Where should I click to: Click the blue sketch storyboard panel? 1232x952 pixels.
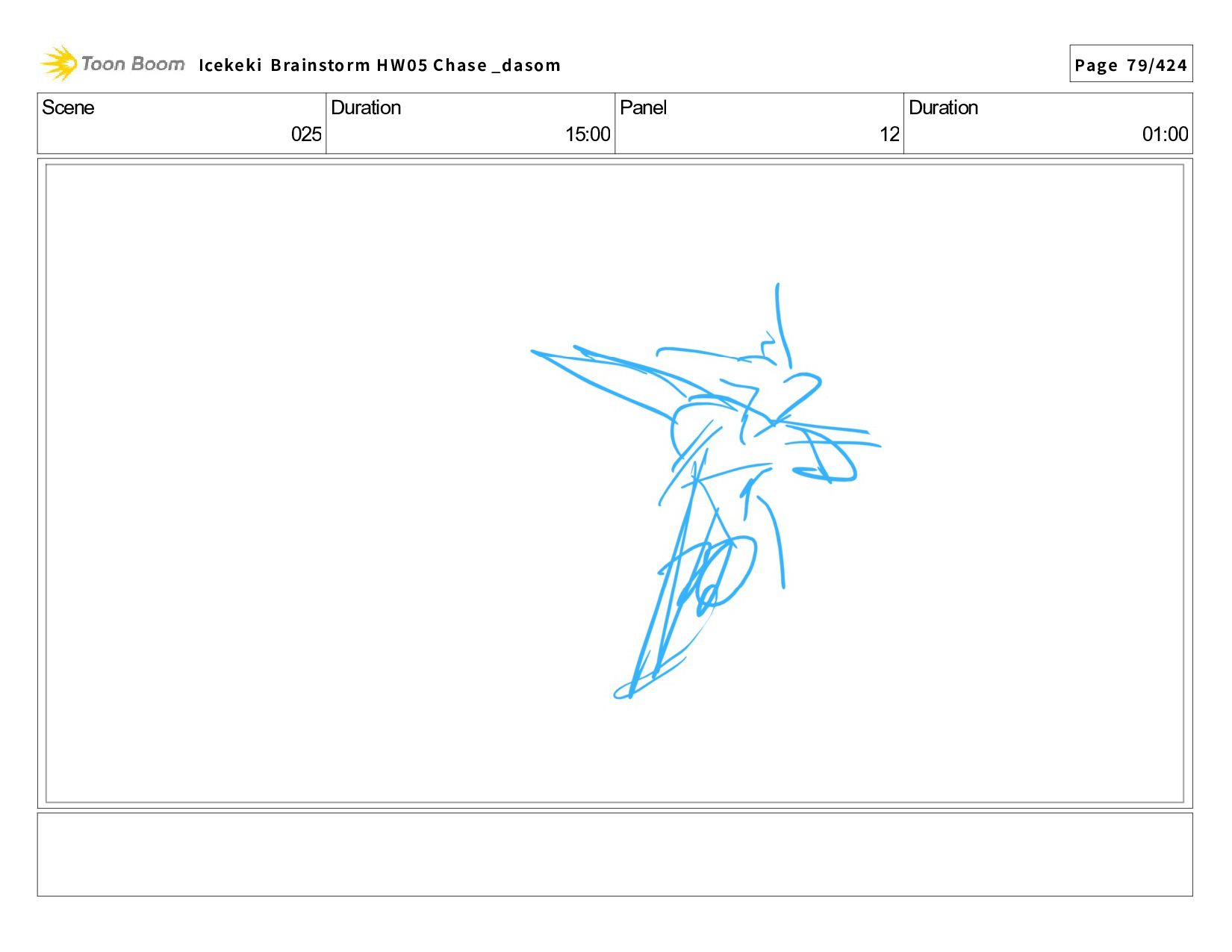[x=615, y=483]
